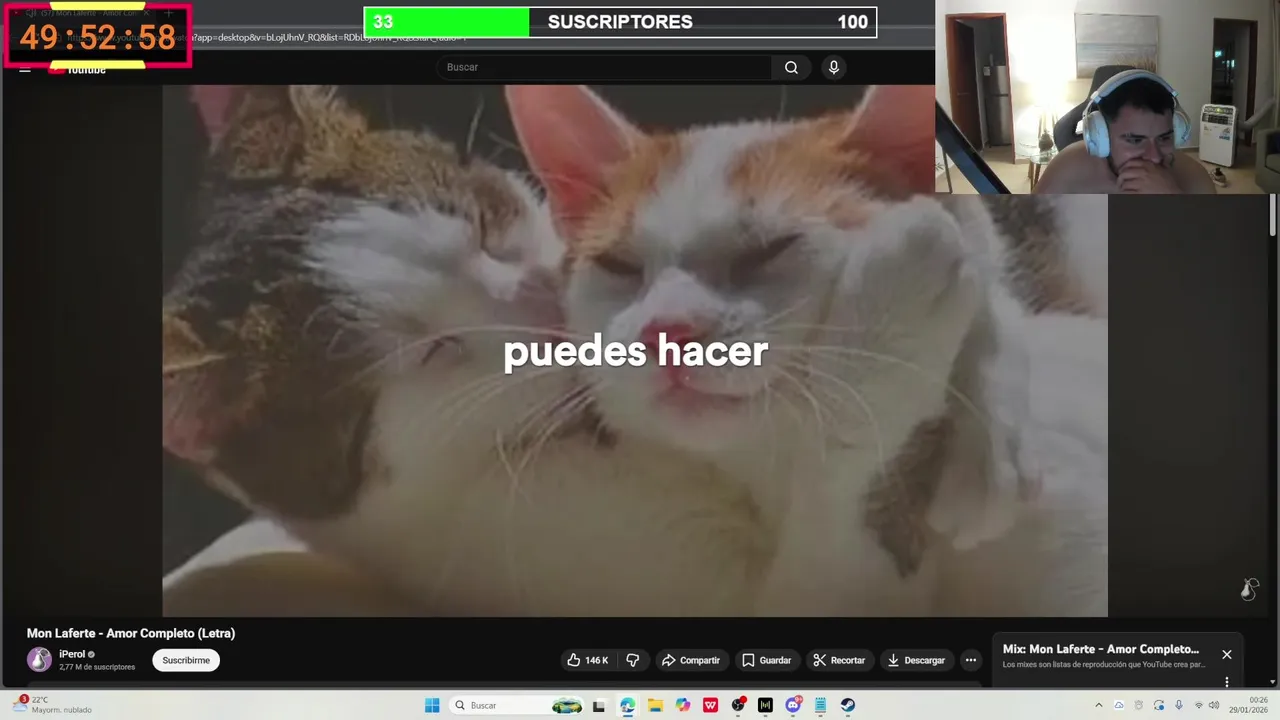Screen dimensions: 1280x720
Task: Open the black M app in taskbar
Action: coord(765,705)
